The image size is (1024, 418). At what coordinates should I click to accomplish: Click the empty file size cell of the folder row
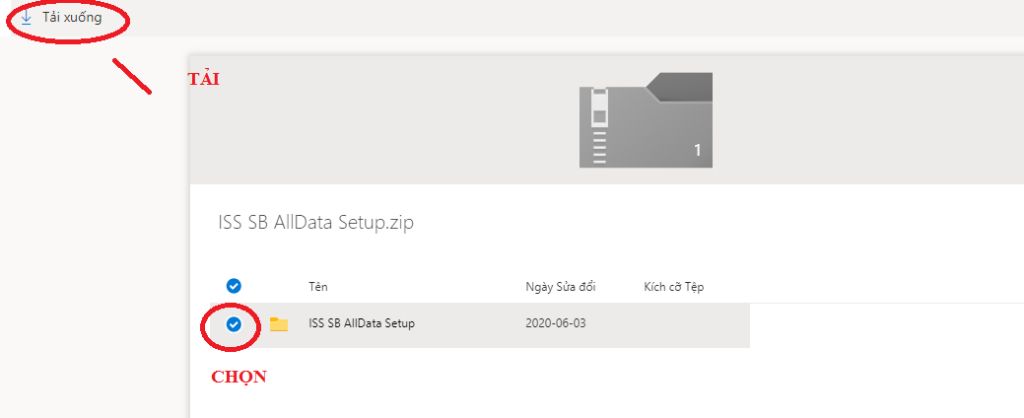674,324
